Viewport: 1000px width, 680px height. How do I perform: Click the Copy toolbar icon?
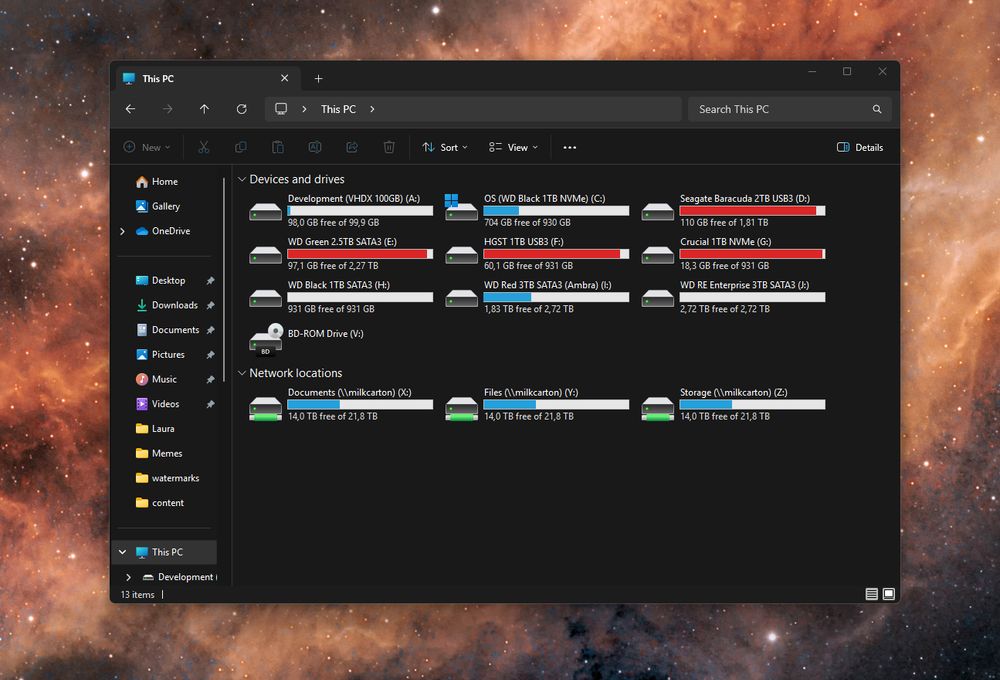(x=241, y=147)
